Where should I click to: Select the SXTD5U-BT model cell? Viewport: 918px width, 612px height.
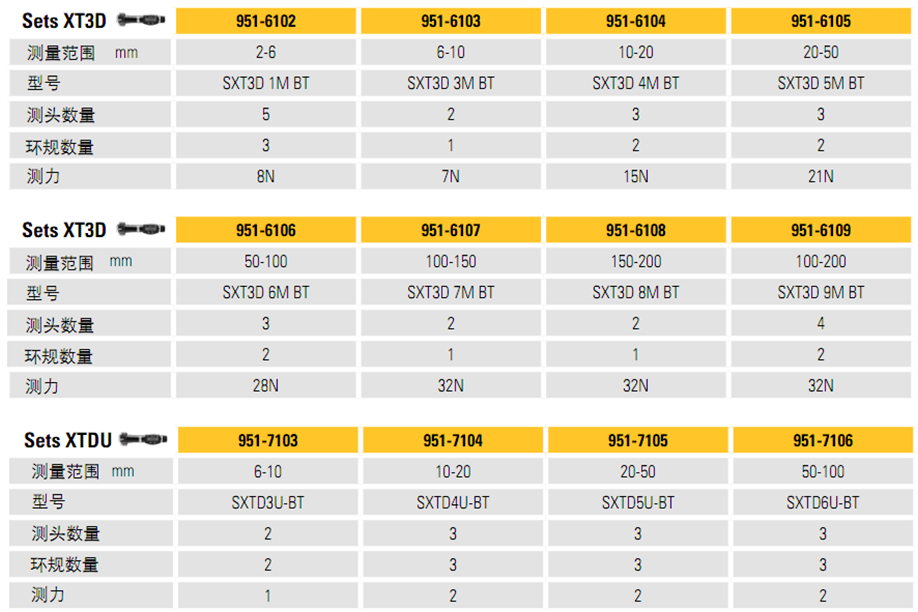click(638, 502)
